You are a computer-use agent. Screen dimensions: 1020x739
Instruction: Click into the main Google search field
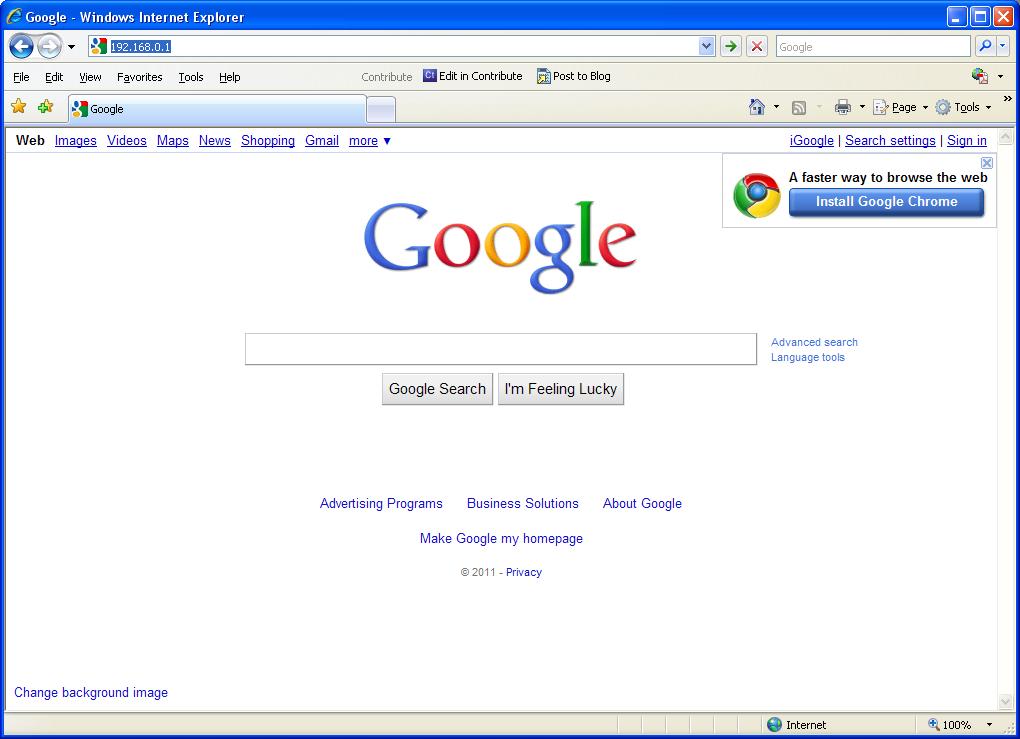coord(501,349)
